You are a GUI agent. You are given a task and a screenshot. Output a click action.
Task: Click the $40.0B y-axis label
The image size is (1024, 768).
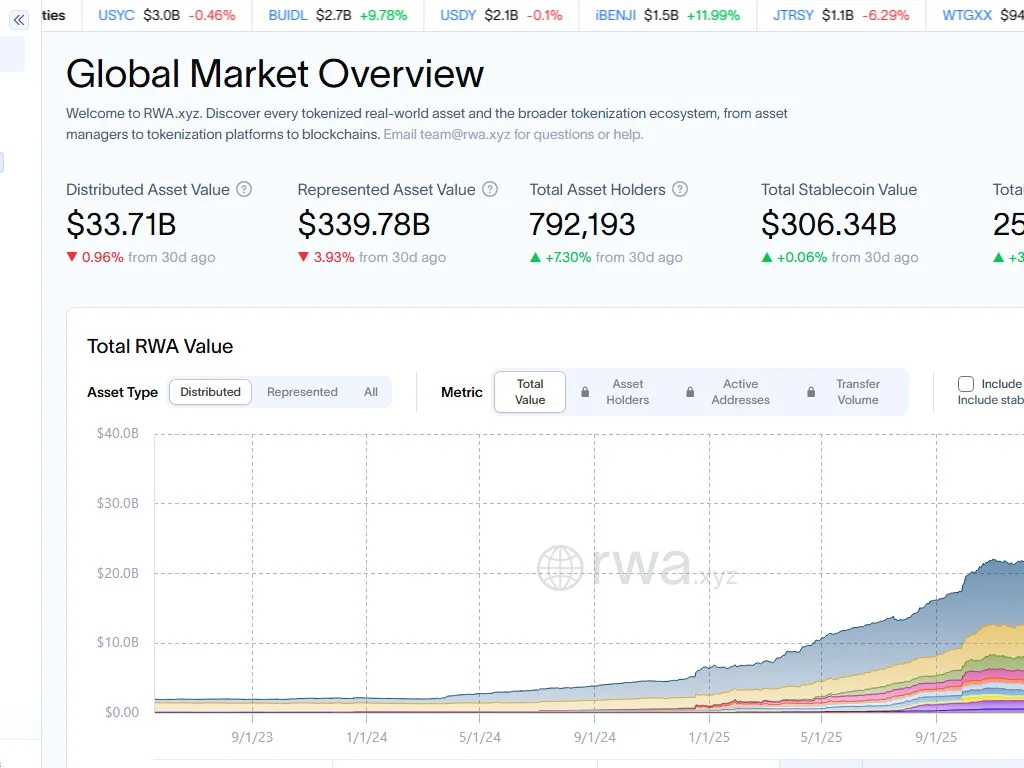(118, 434)
